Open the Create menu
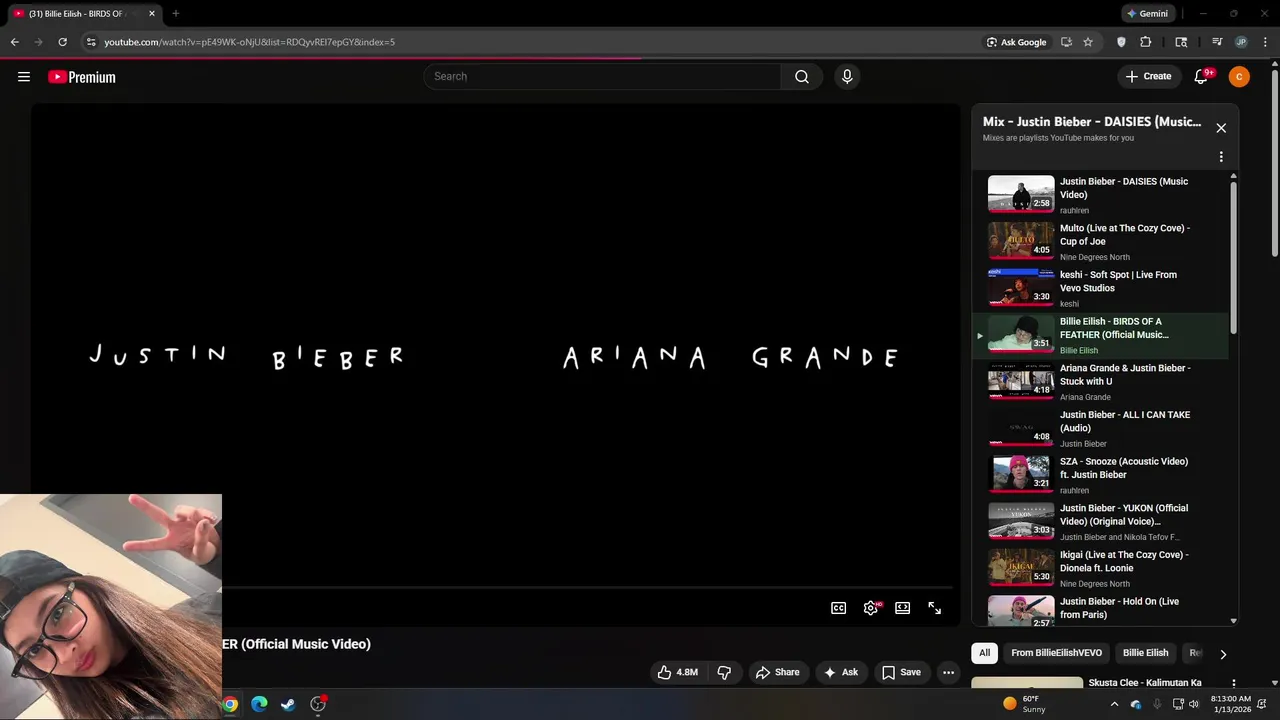This screenshot has height=720, width=1280. point(1148,76)
